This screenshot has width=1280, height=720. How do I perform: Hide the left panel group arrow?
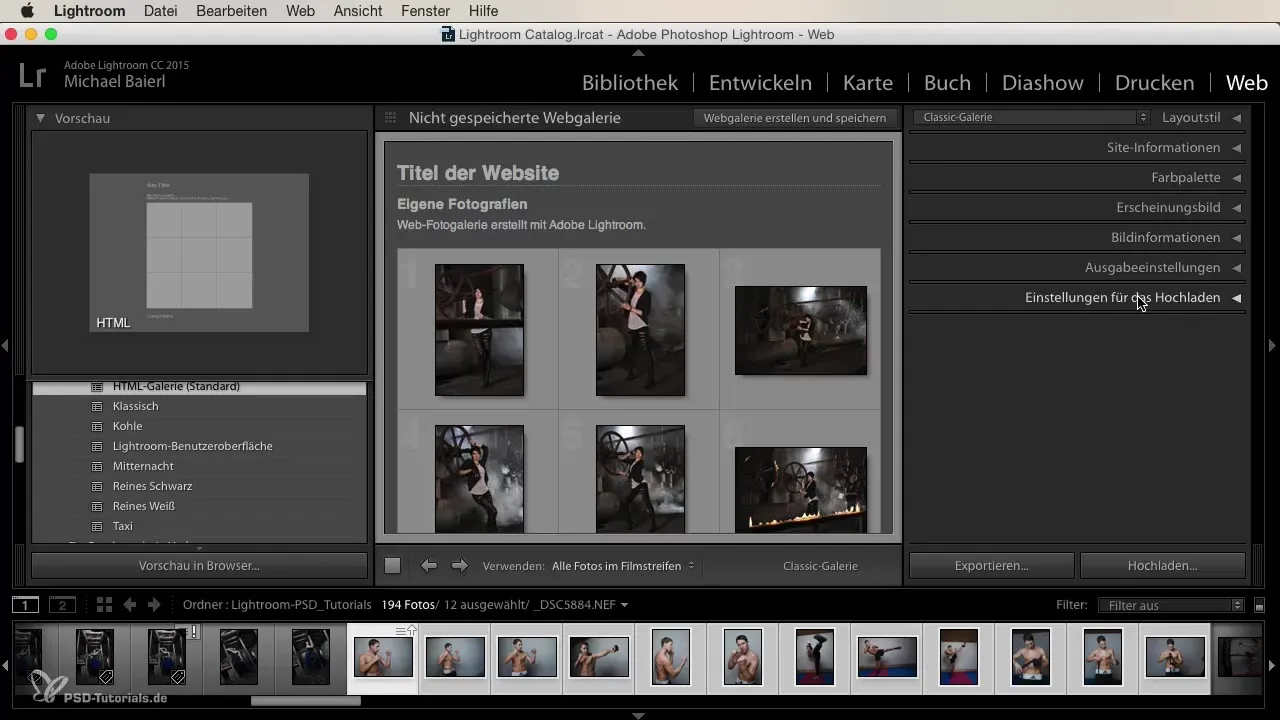pyautogui.click(x=5, y=345)
